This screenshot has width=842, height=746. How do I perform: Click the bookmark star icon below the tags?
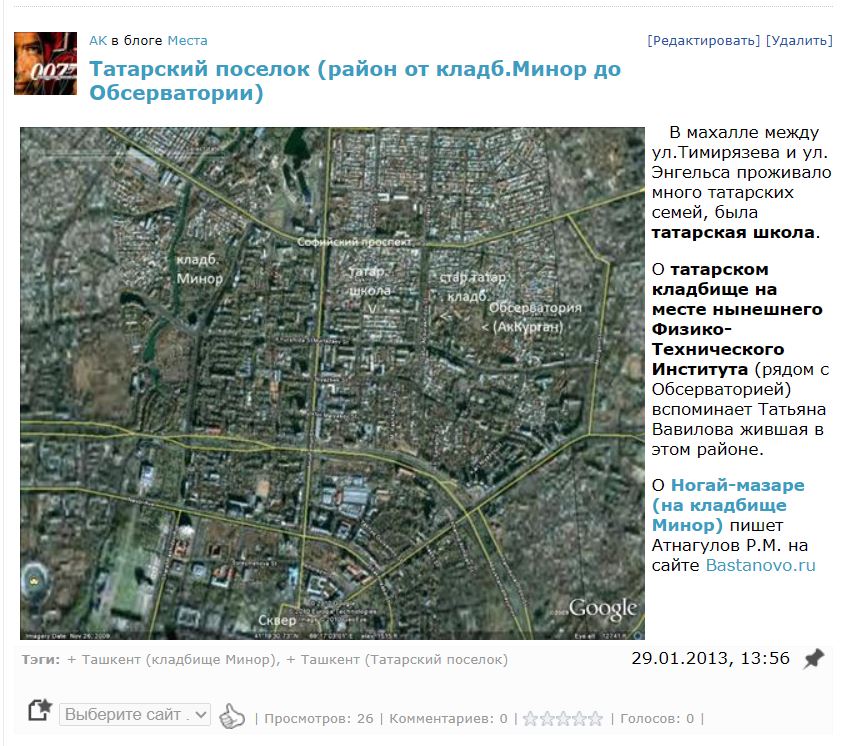pos(39,711)
